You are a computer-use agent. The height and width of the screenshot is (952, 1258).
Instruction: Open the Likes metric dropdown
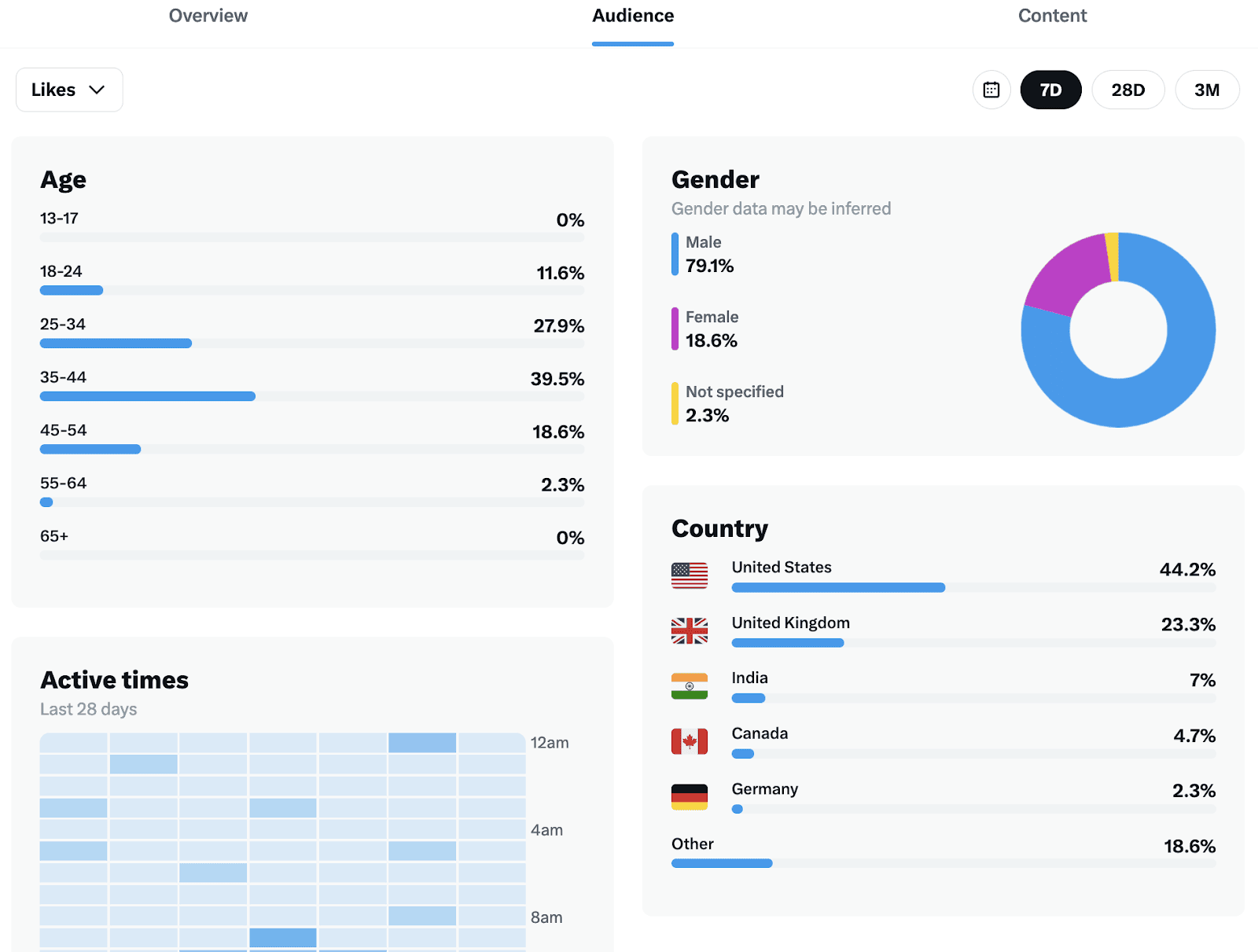69,90
